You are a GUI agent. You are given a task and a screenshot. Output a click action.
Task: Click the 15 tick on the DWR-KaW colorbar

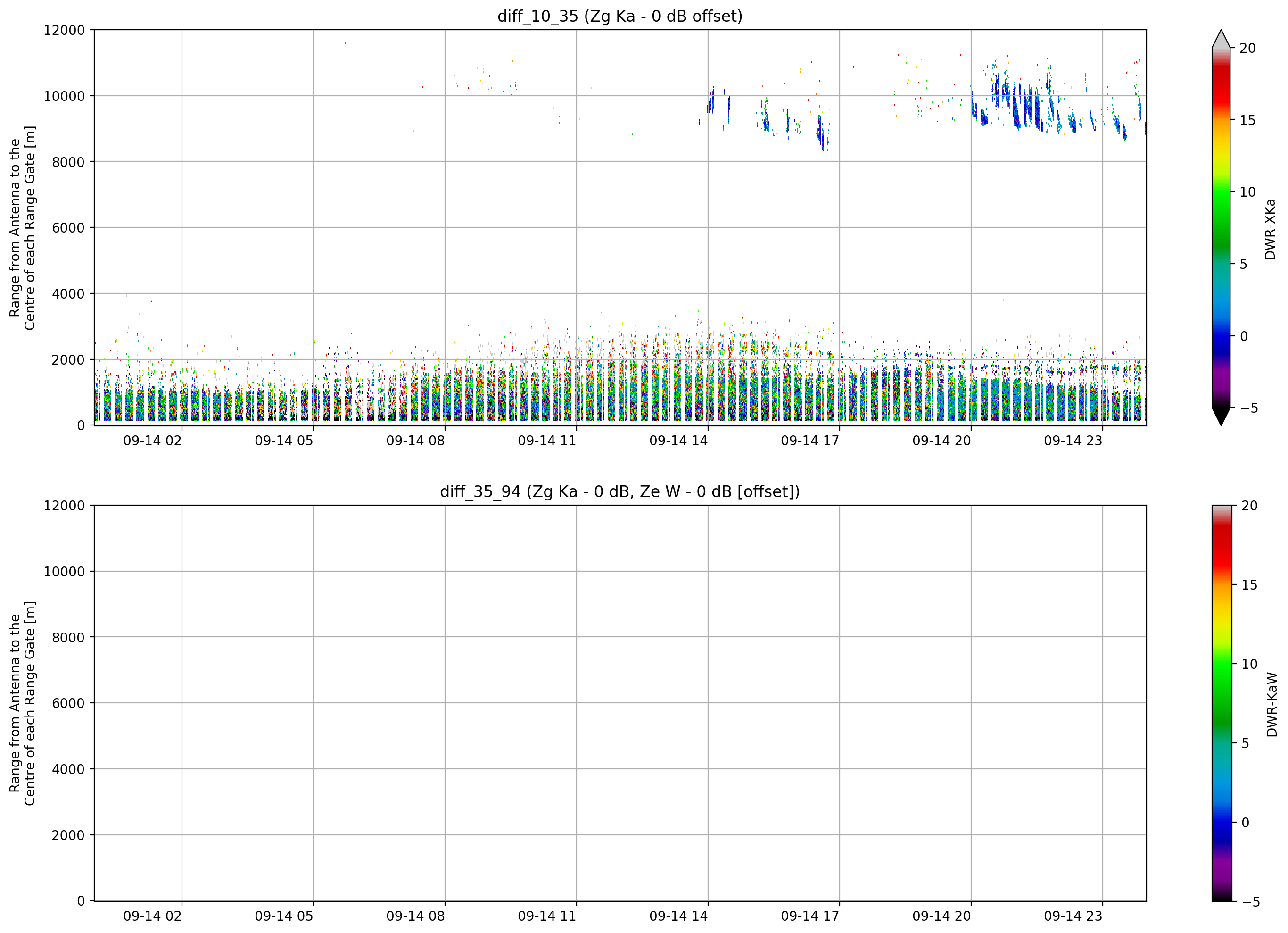point(1250,585)
